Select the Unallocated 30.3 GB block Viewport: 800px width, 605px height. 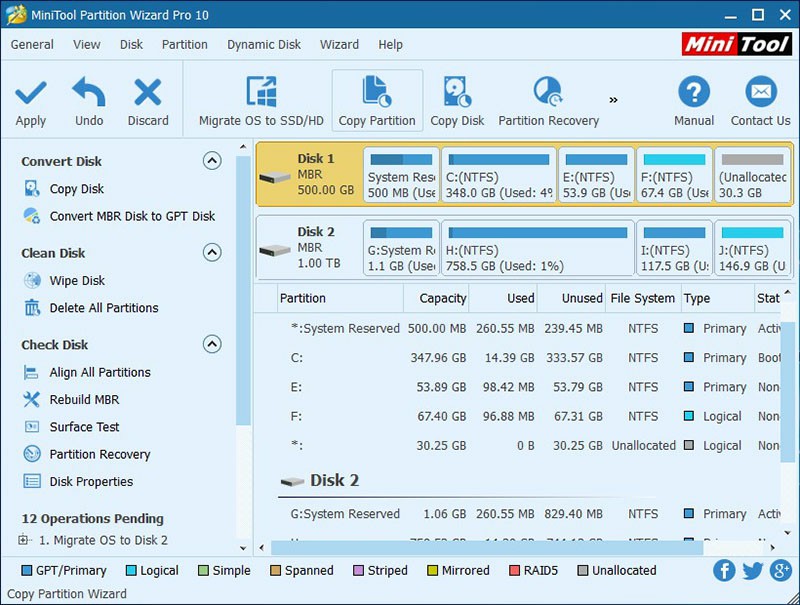point(753,175)
